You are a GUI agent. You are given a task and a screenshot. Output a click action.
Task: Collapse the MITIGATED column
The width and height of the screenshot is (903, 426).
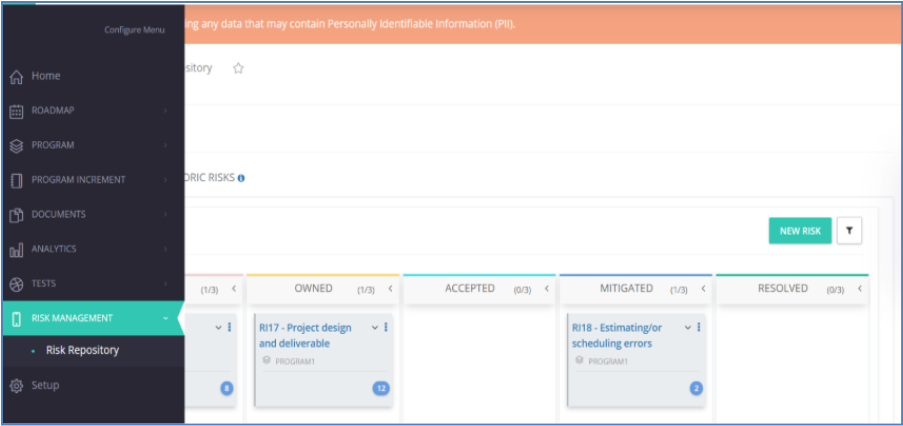point(703,288)
